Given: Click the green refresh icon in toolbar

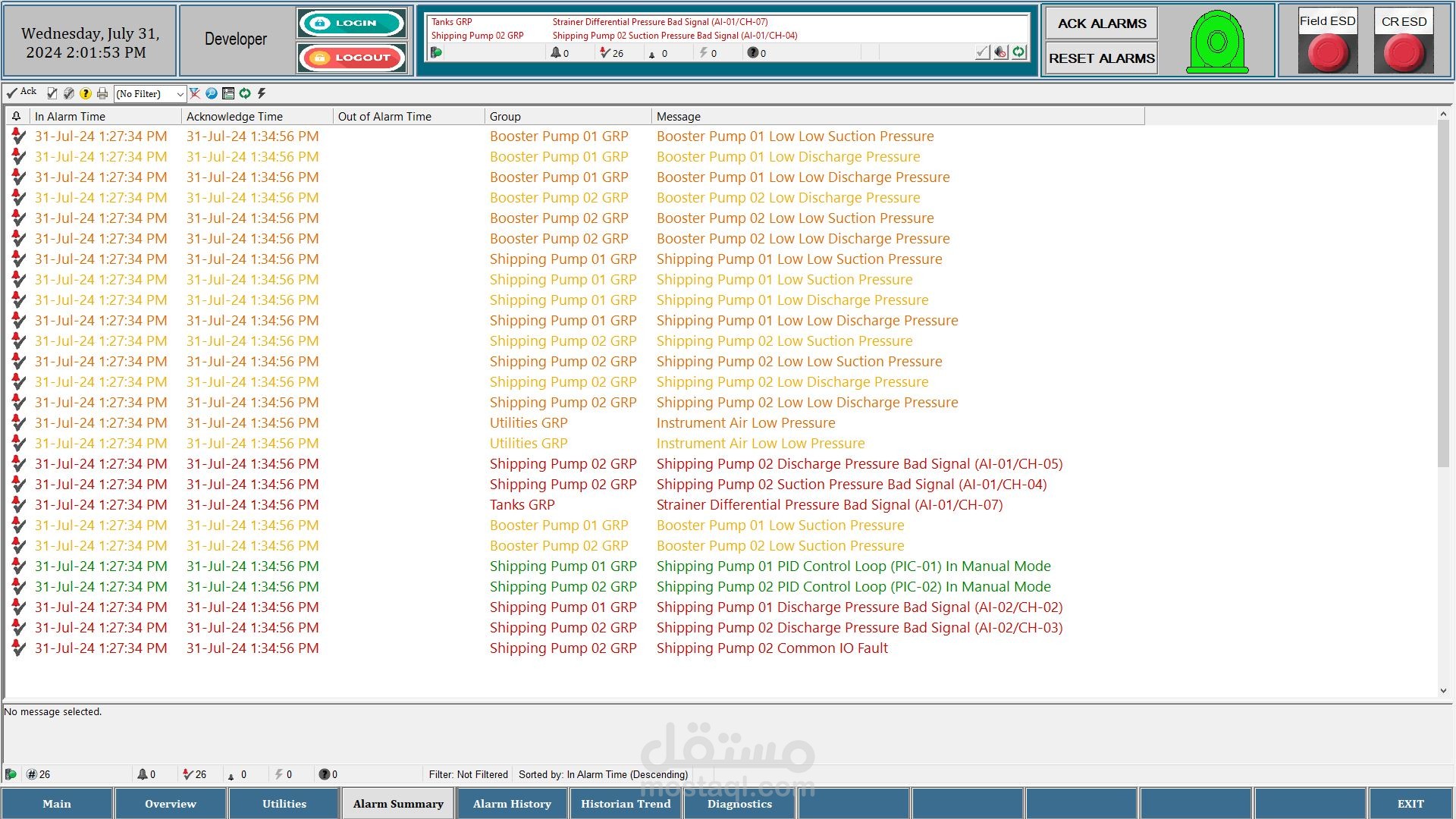Looking at the screenshot, I should pos(245,93).
